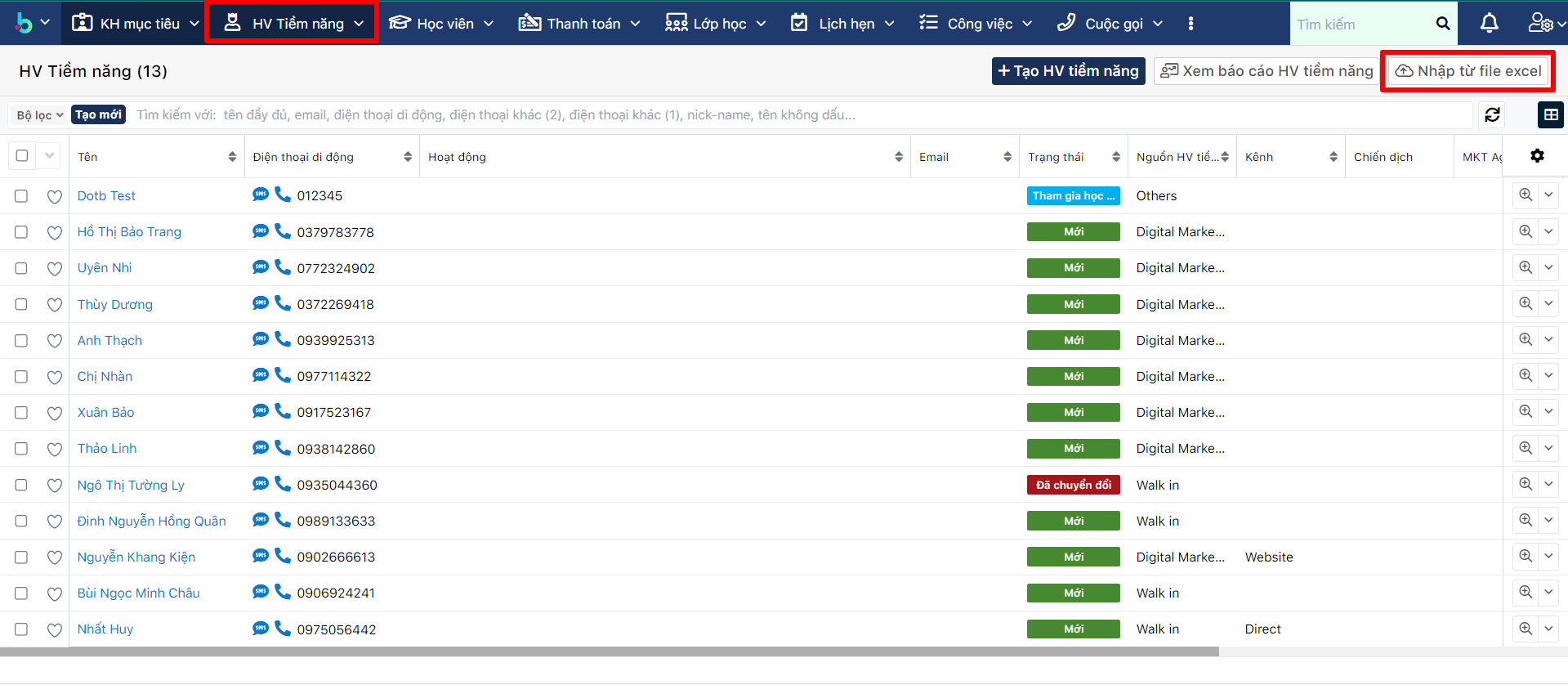Open Nguyễn Khang Kiện record link
The image size is (1568, 685).
click(x=136, y=557)
